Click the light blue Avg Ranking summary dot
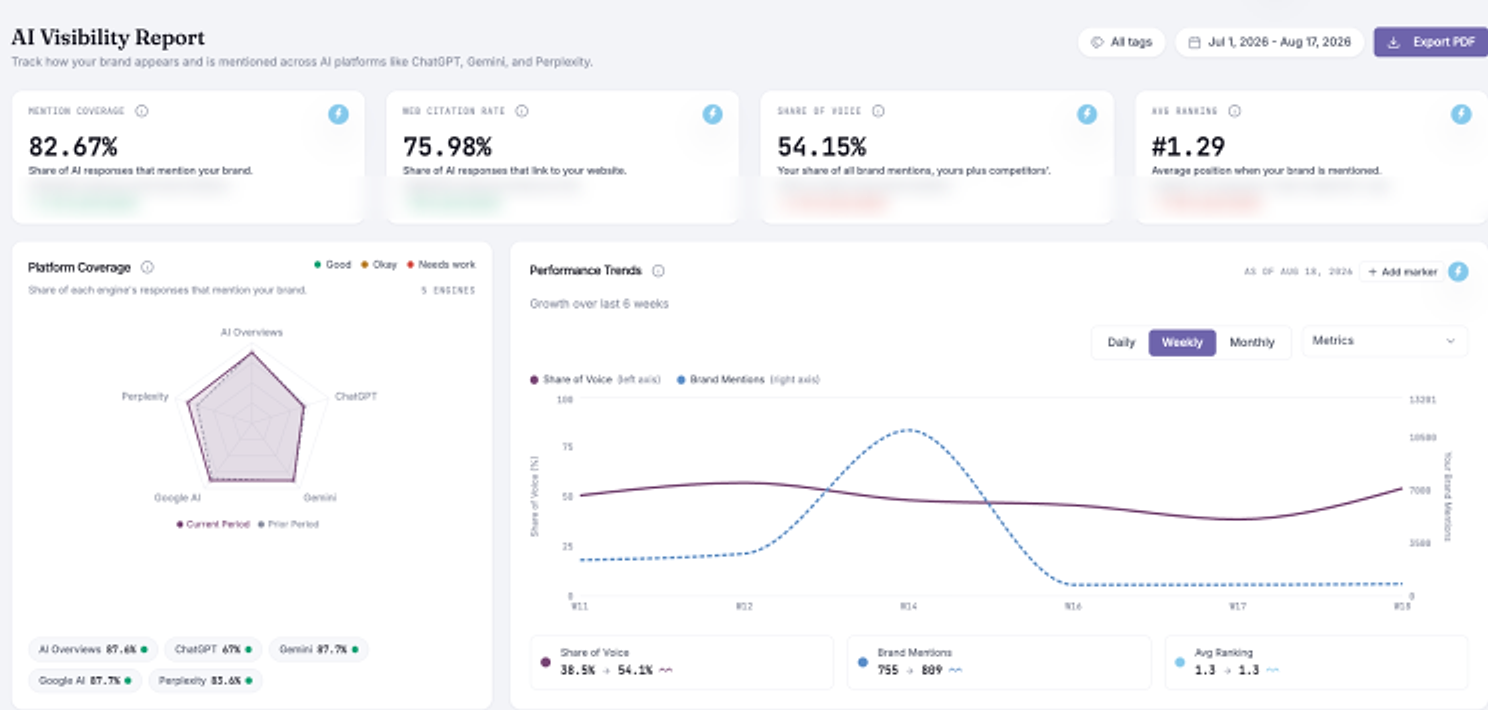 click(1180, 662)
